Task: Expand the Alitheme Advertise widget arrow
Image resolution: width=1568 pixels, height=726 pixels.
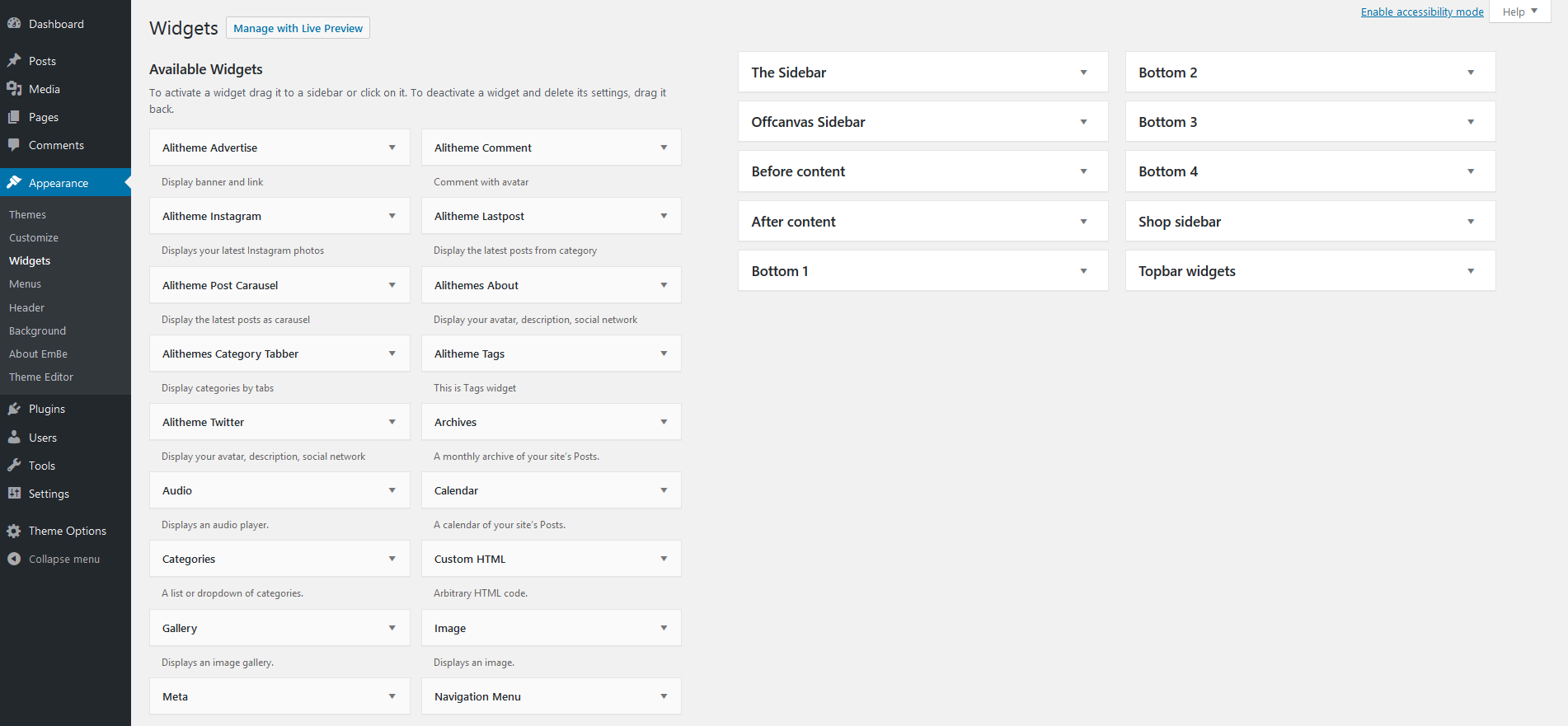Action: tap(392, 148)
